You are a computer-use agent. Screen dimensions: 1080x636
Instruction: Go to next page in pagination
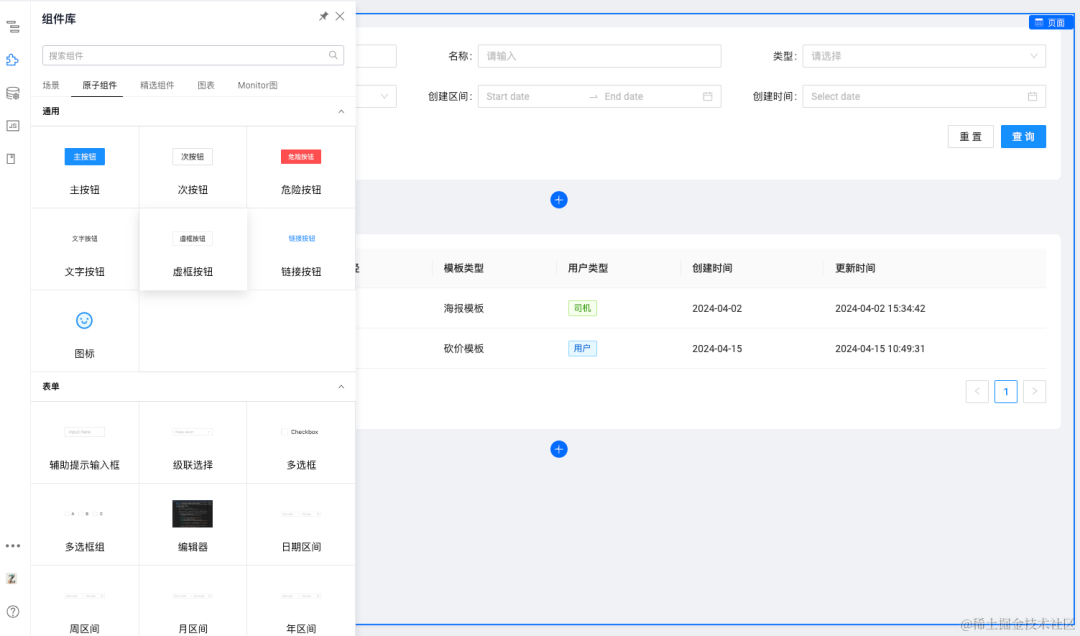pyautogui.click(x=1034, y=391)
